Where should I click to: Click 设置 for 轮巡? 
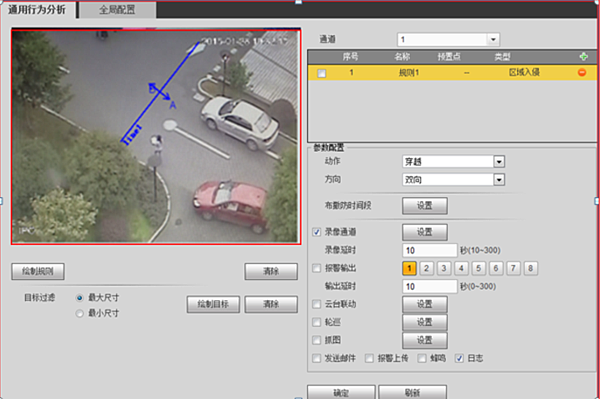click(x=425, y=322)
